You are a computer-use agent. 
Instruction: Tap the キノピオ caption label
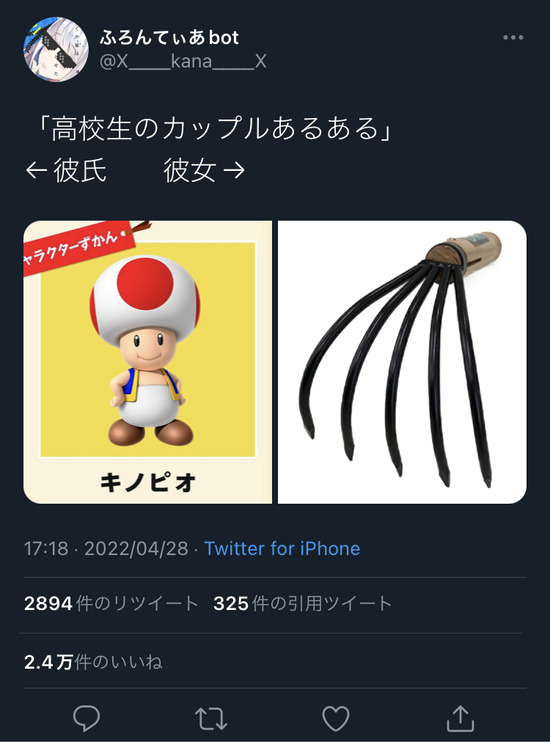(x=148, y=483)
